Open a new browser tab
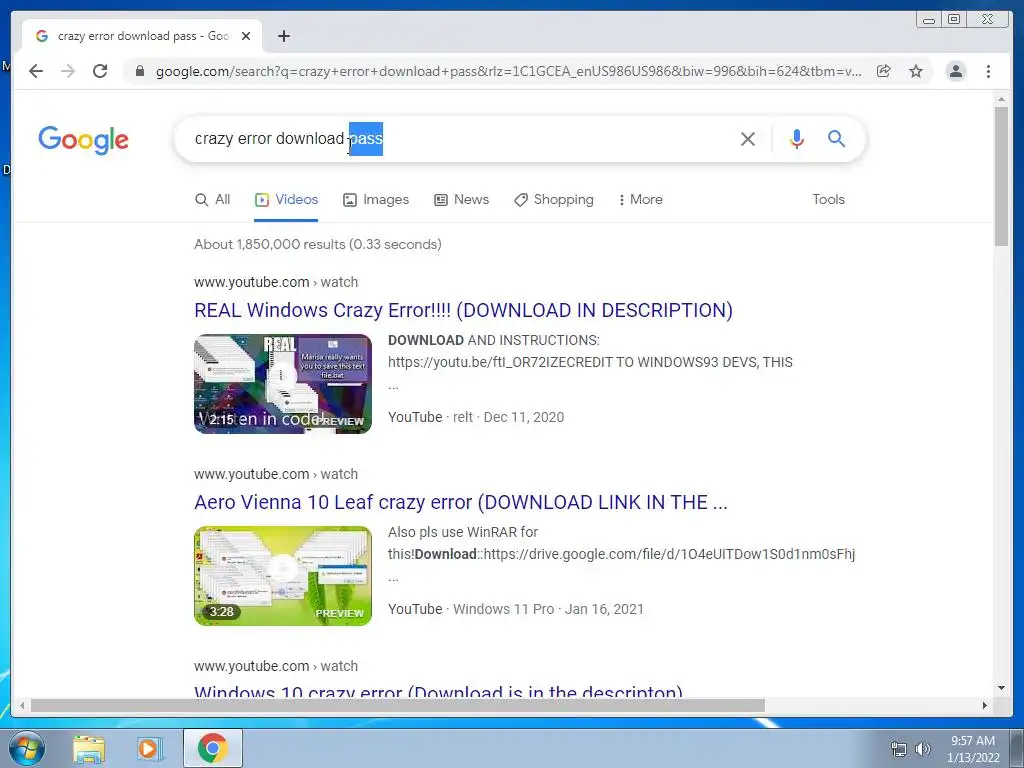The height and width of the screenshot is (768, 1024). (283, 36)
